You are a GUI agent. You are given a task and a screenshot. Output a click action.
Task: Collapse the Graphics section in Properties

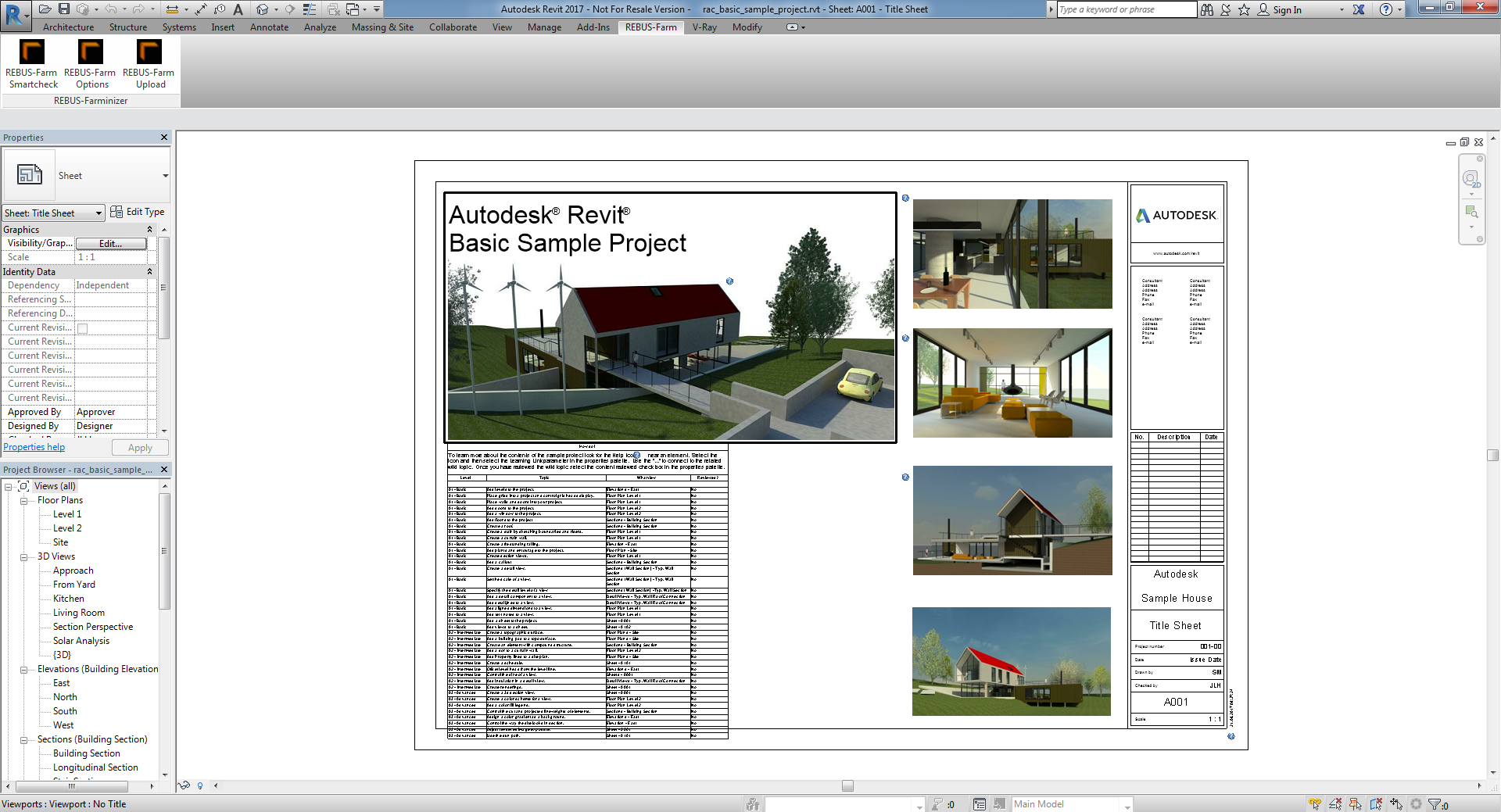(x=150, y=229)
